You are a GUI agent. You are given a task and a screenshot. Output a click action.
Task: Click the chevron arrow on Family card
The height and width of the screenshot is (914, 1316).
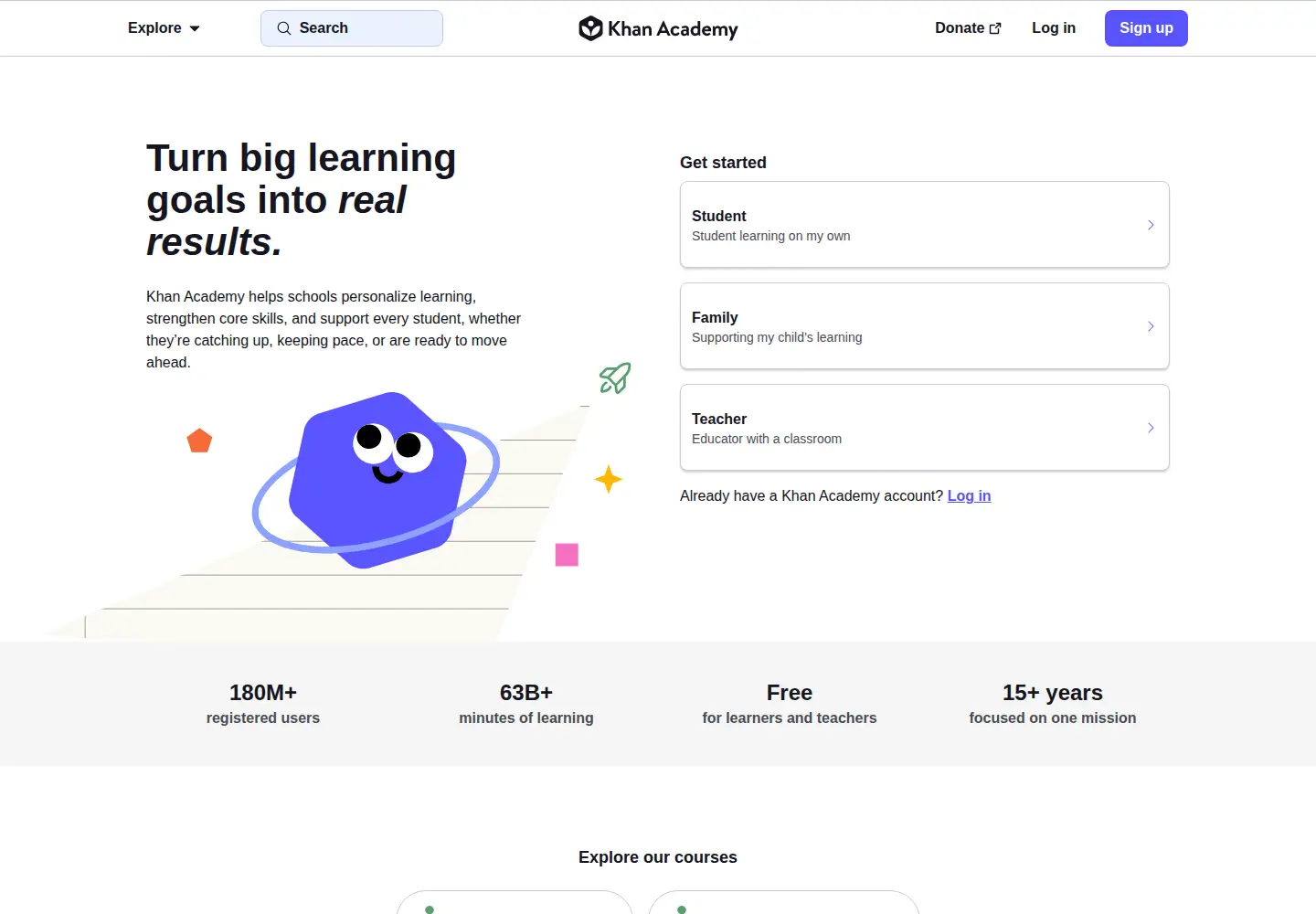click(x=1151, y=326)
